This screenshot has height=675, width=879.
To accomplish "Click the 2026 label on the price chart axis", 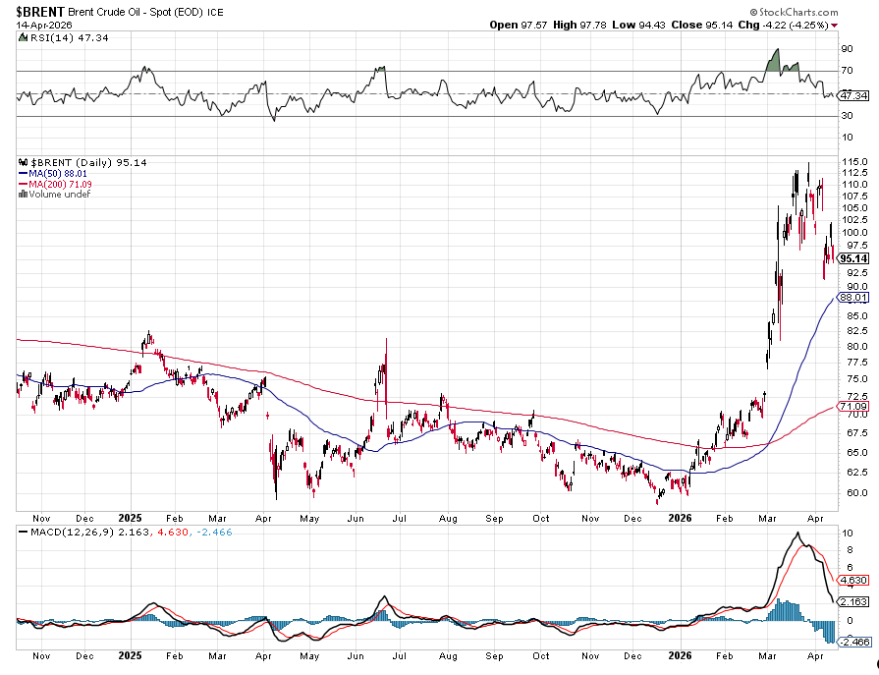I will point(680,519).
